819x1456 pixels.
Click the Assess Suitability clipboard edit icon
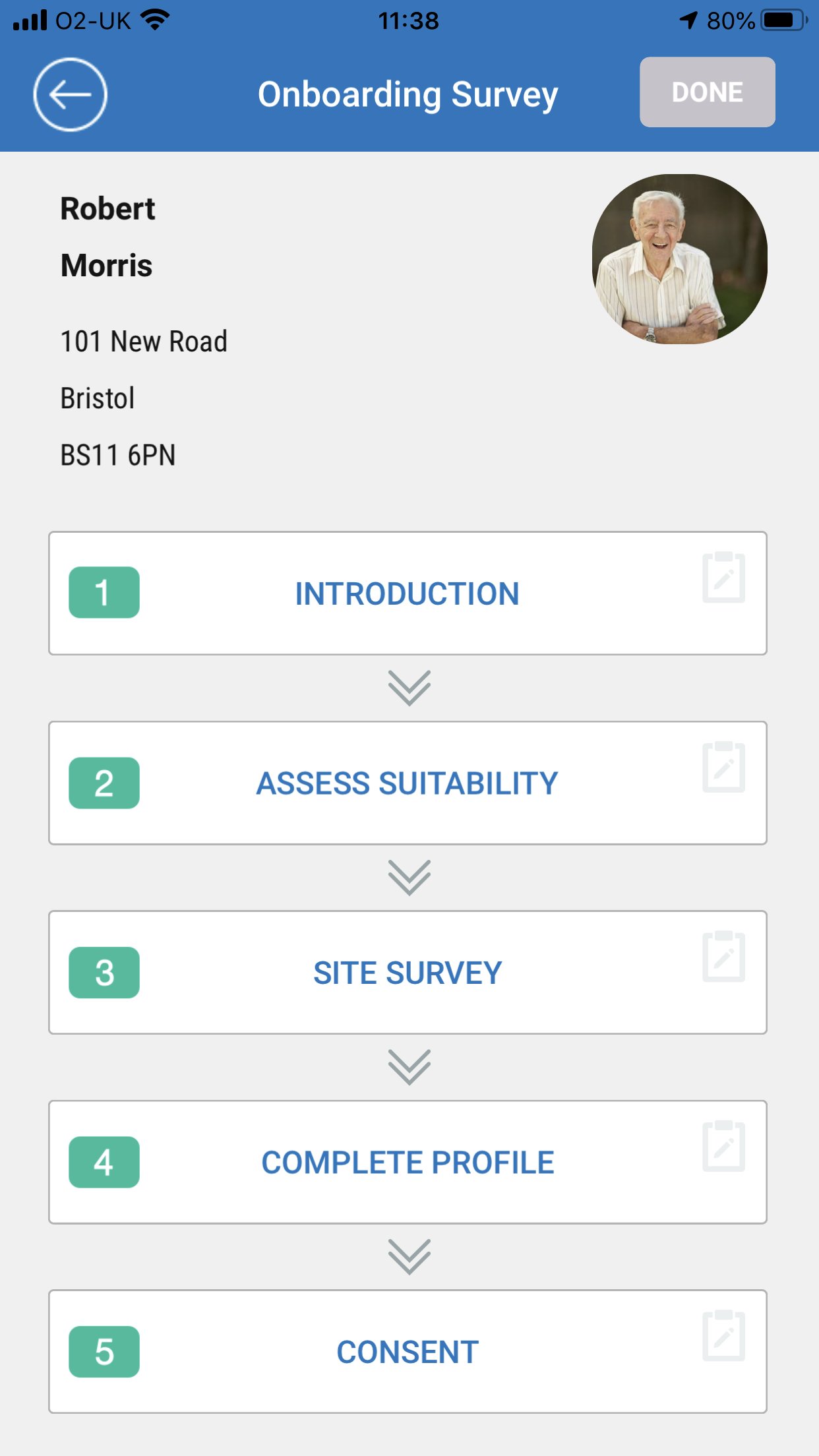tap(723, 767)
